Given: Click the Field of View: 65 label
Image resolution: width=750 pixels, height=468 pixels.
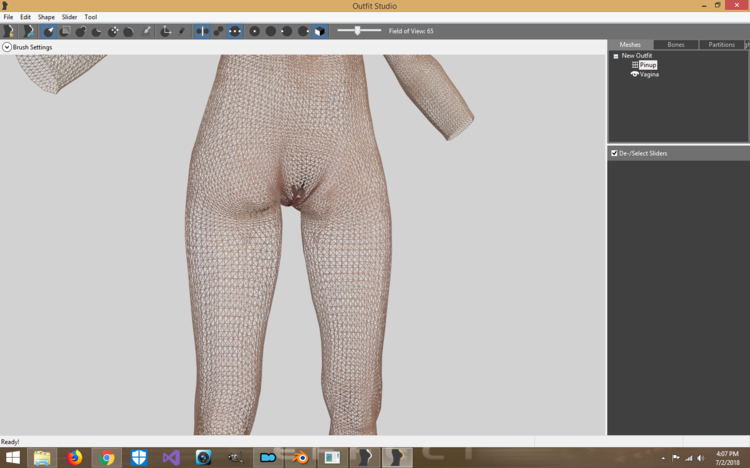Looking at the screenshot, I should coord(411,31).
